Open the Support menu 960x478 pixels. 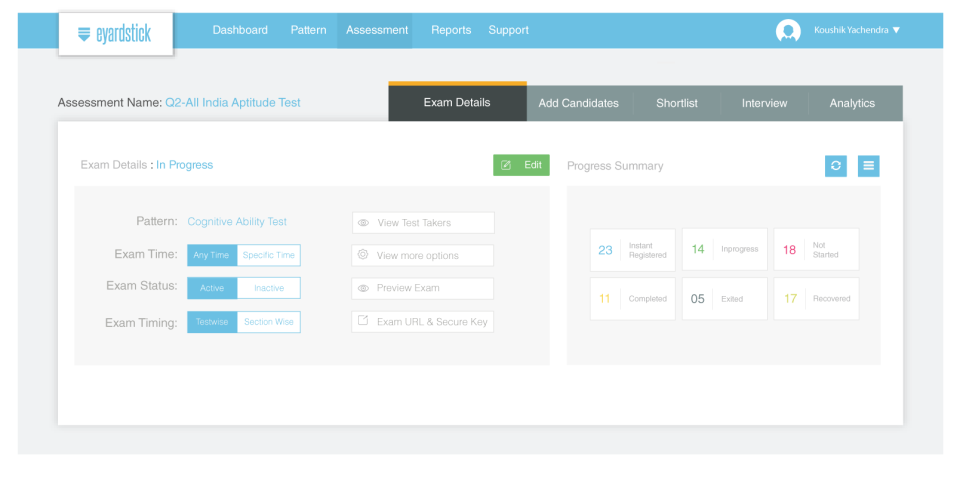[509, 30]
